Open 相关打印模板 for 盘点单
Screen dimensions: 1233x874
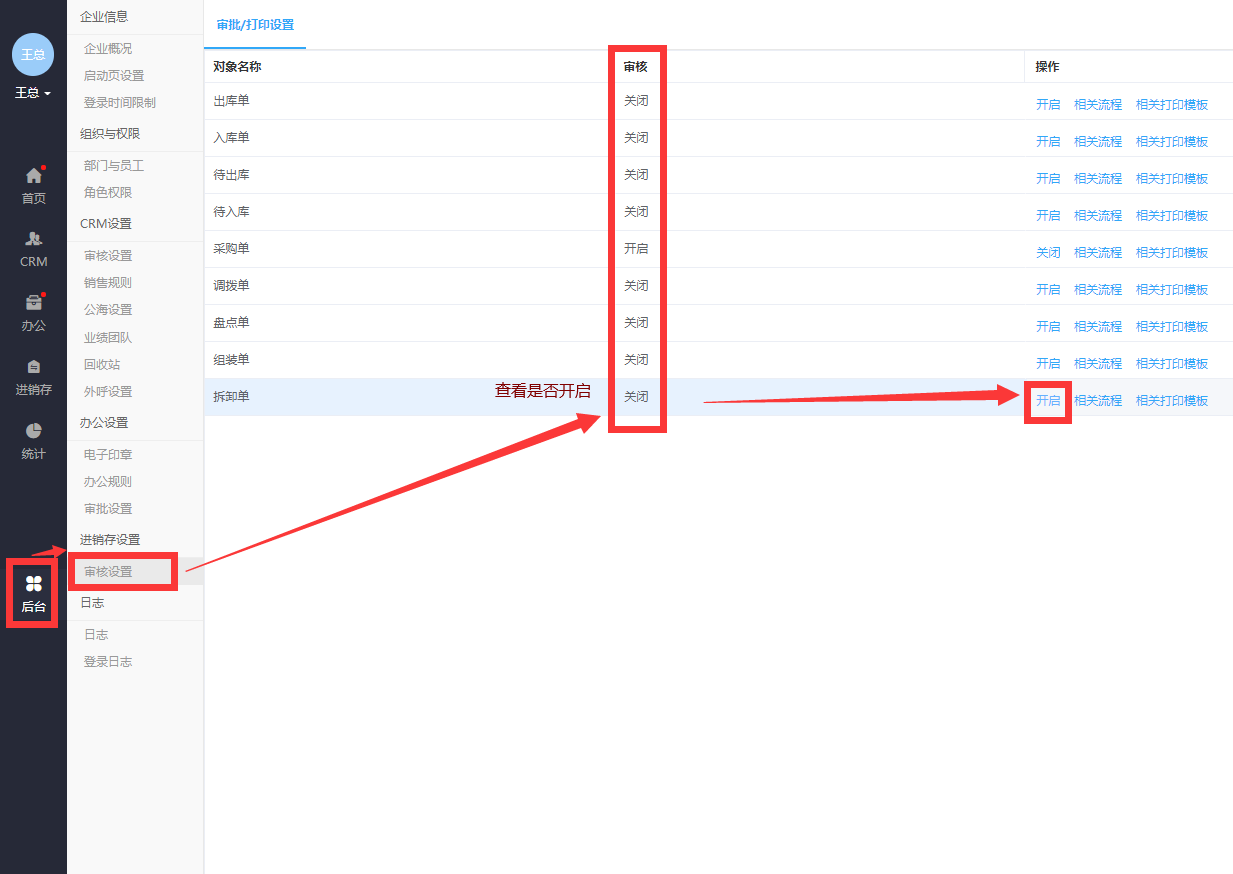tap(1172, 326)
